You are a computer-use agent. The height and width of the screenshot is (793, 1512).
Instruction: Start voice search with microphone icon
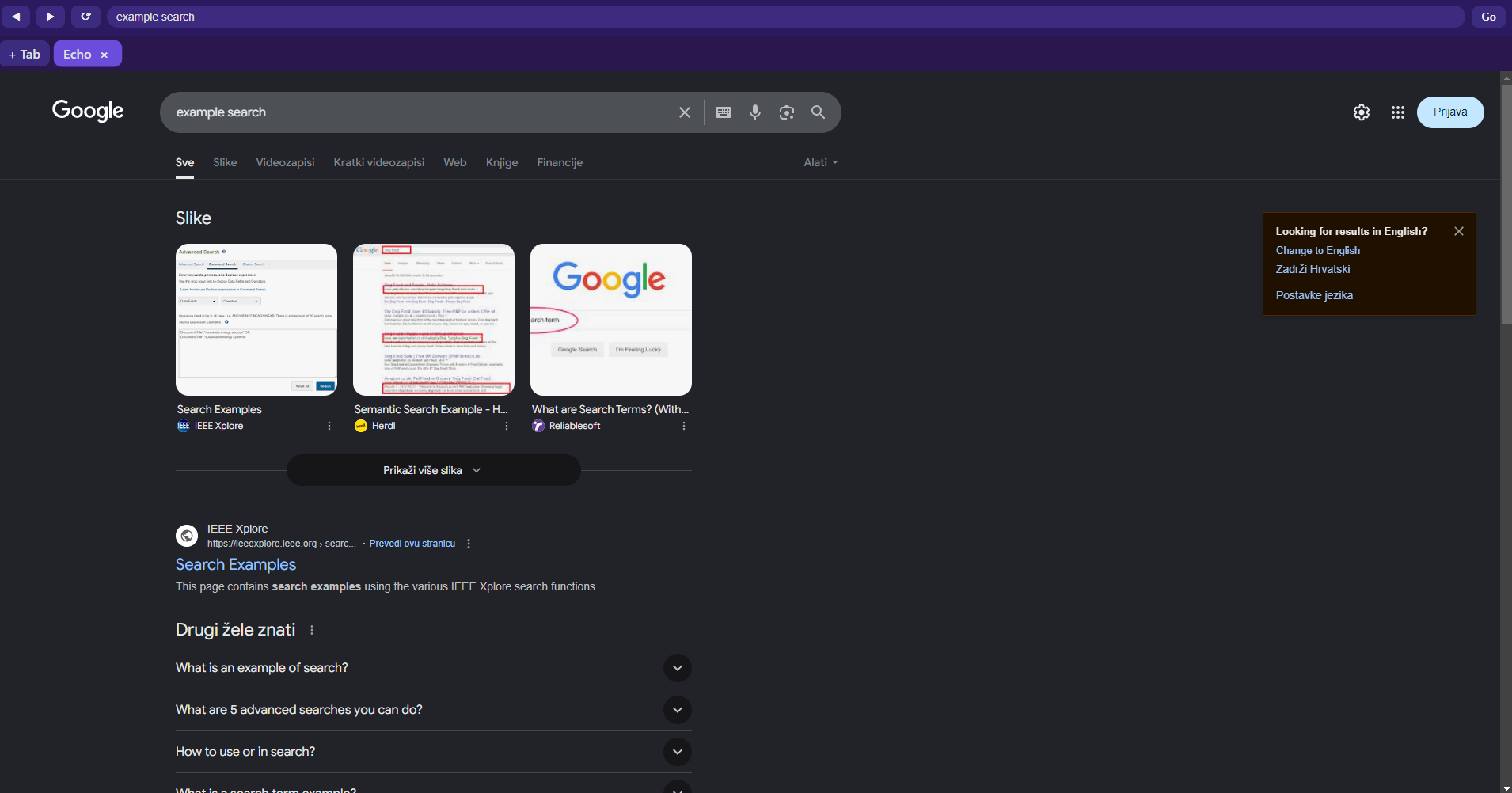[754, 112]
